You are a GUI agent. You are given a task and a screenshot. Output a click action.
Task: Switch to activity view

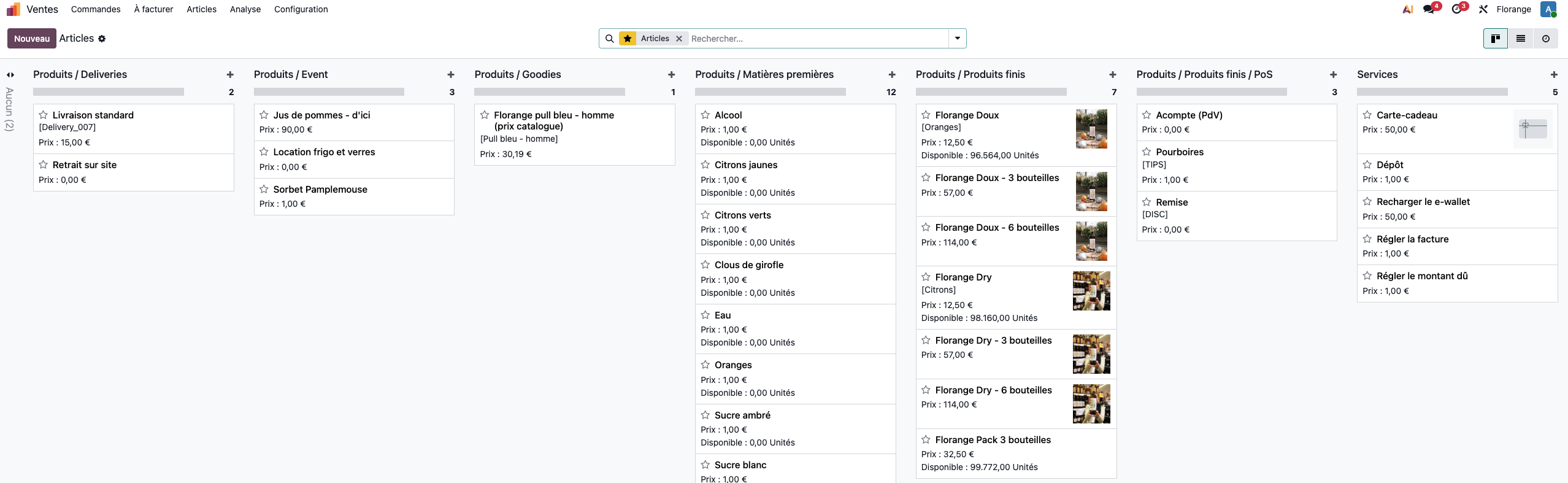[1546, 39]
